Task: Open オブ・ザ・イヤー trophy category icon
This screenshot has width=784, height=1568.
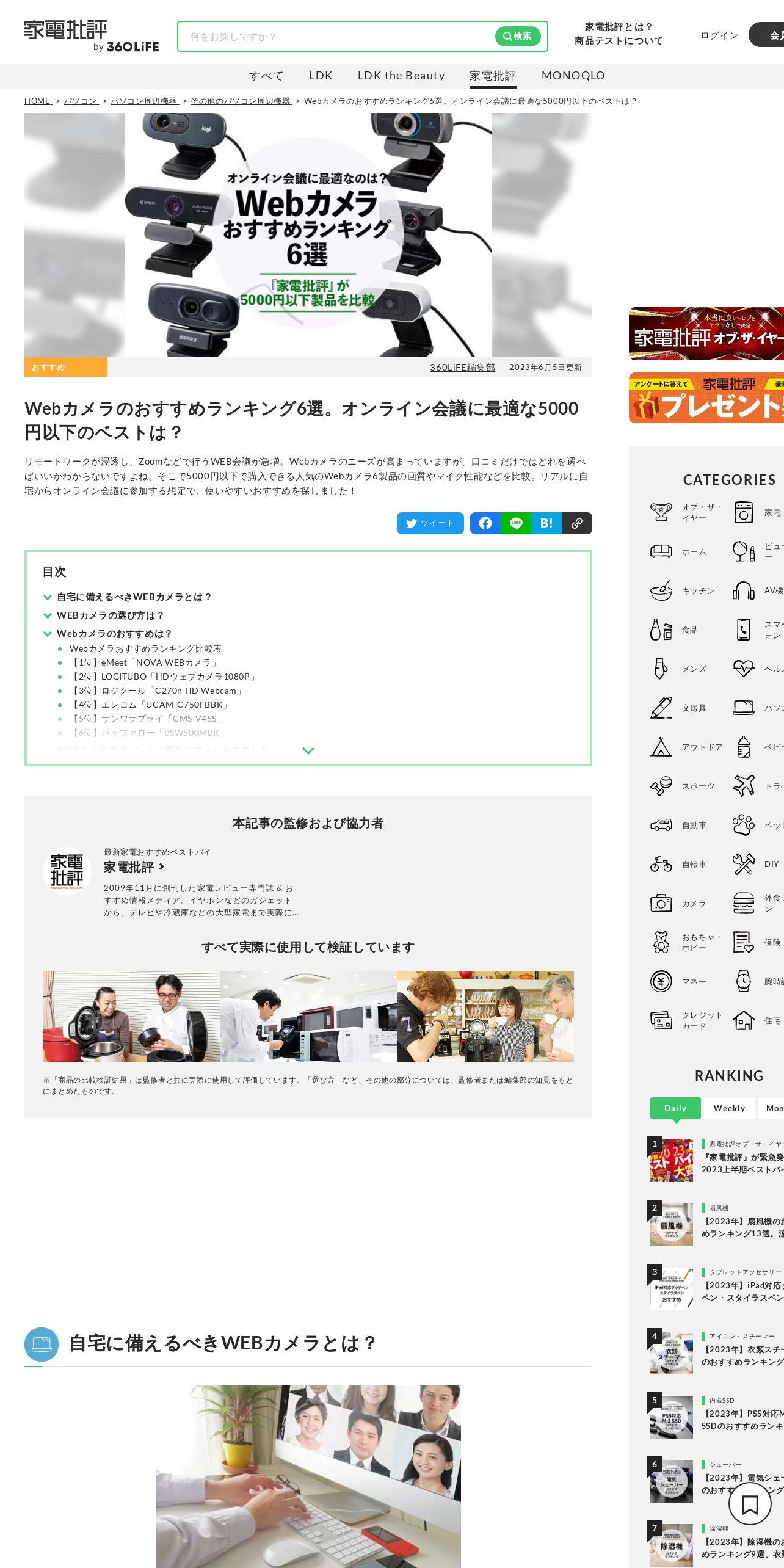Action: point(661,512)
